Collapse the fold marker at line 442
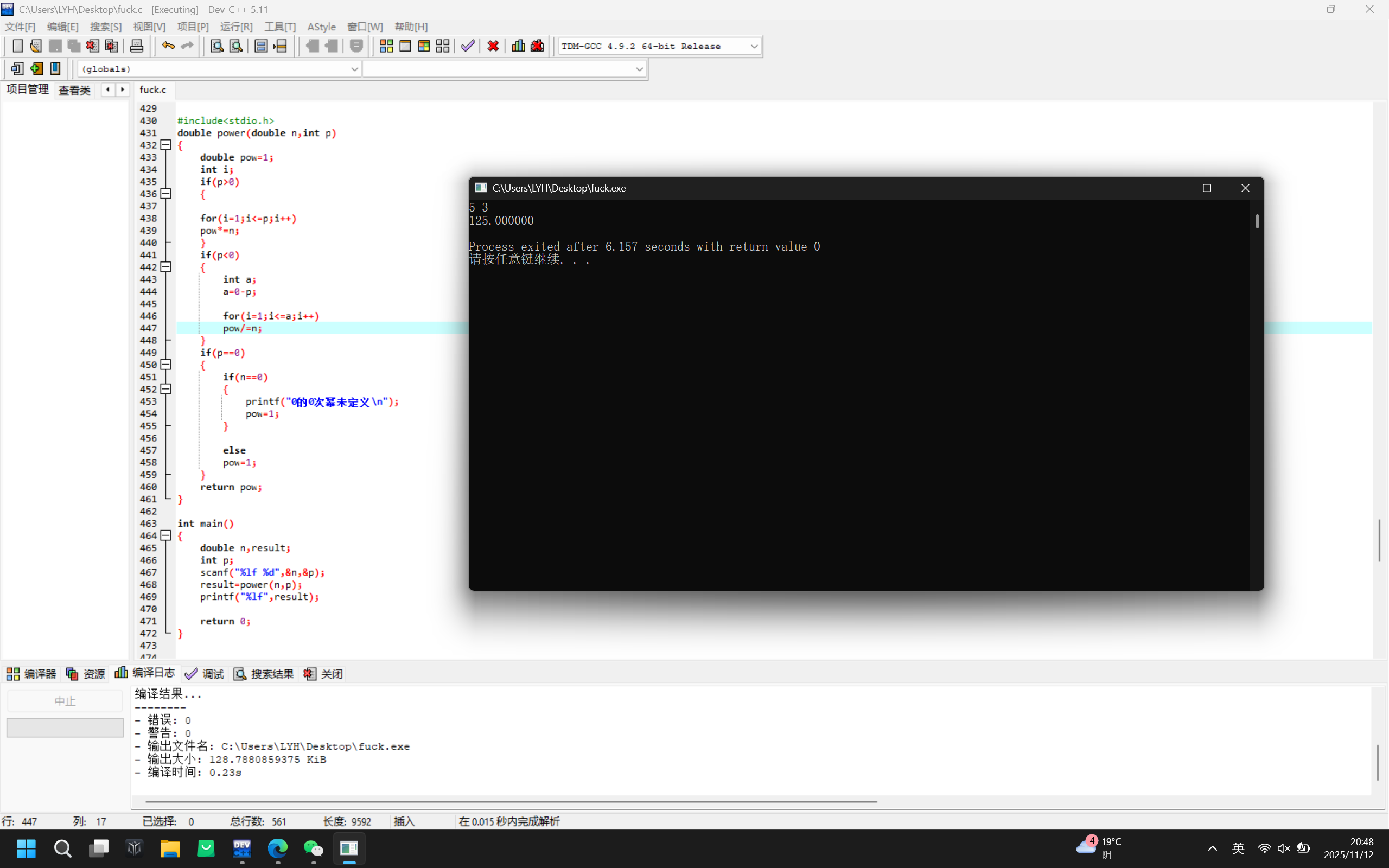This screenshot has width=1389, height=868. pos(166,267)
